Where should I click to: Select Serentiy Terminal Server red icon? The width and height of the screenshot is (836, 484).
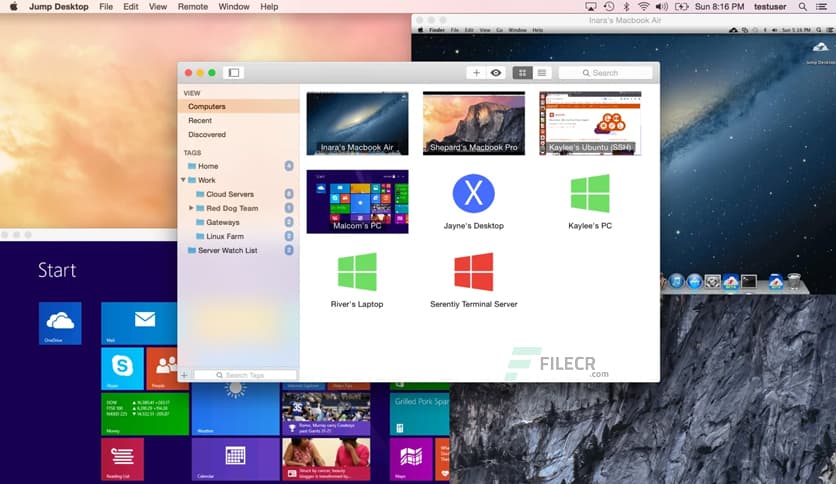click(473, 271)
